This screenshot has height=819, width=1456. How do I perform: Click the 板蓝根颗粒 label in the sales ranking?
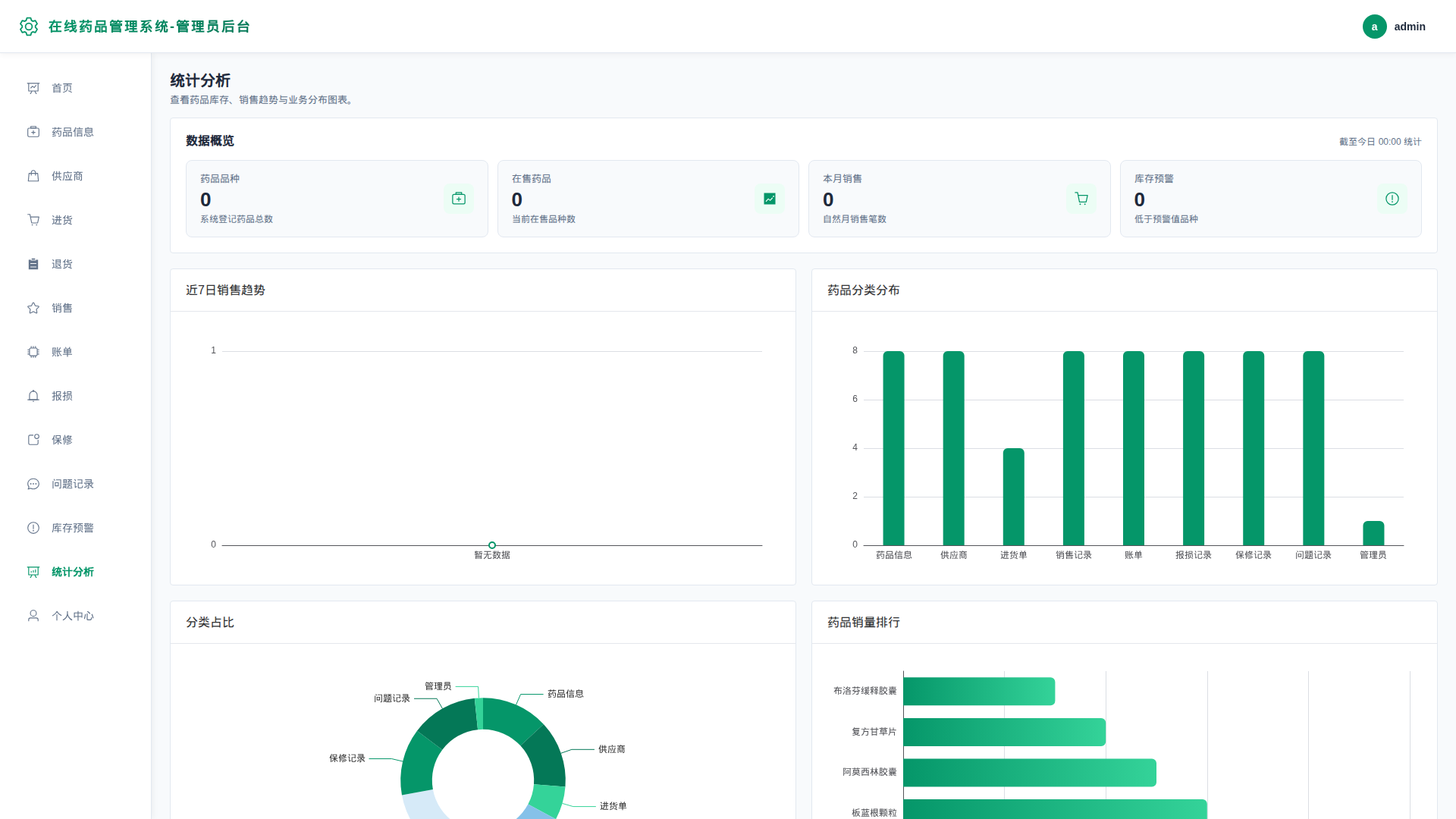click(874, 813)
